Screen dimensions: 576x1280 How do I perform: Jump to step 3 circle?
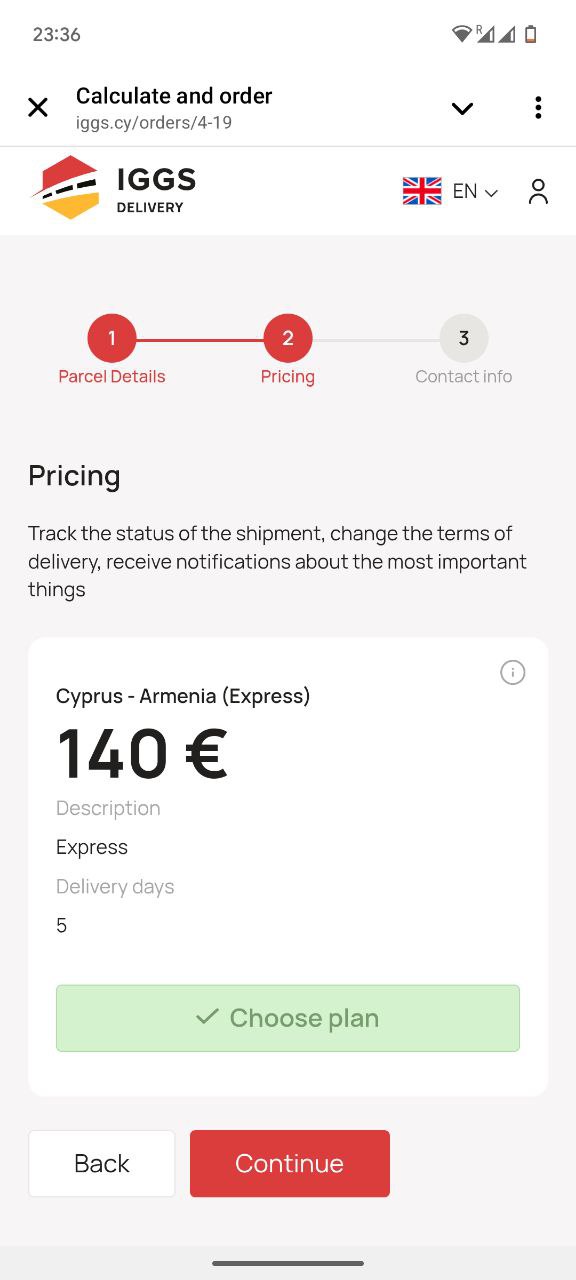click(x=464, y=338)
